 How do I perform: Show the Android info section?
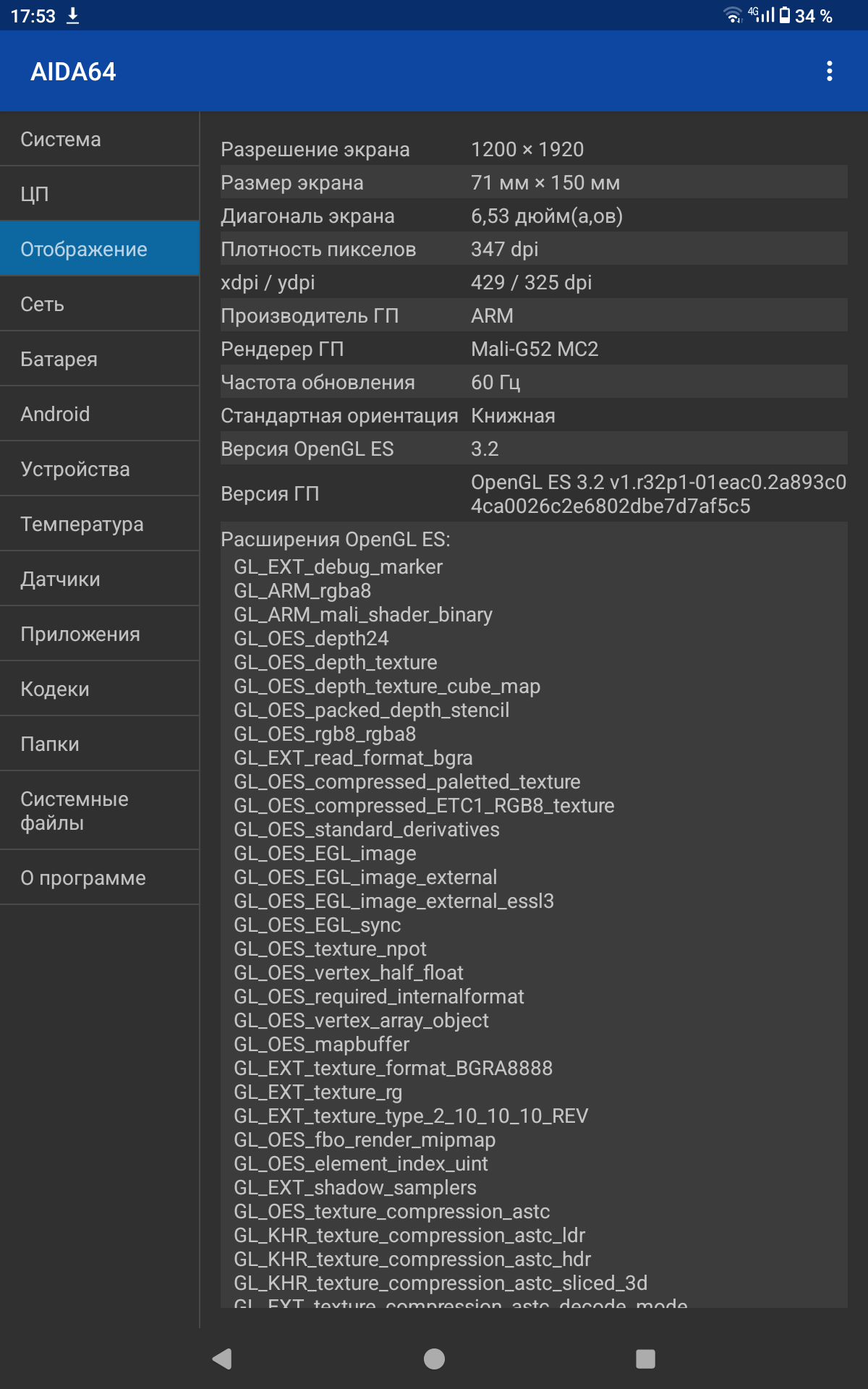[99, 414]
